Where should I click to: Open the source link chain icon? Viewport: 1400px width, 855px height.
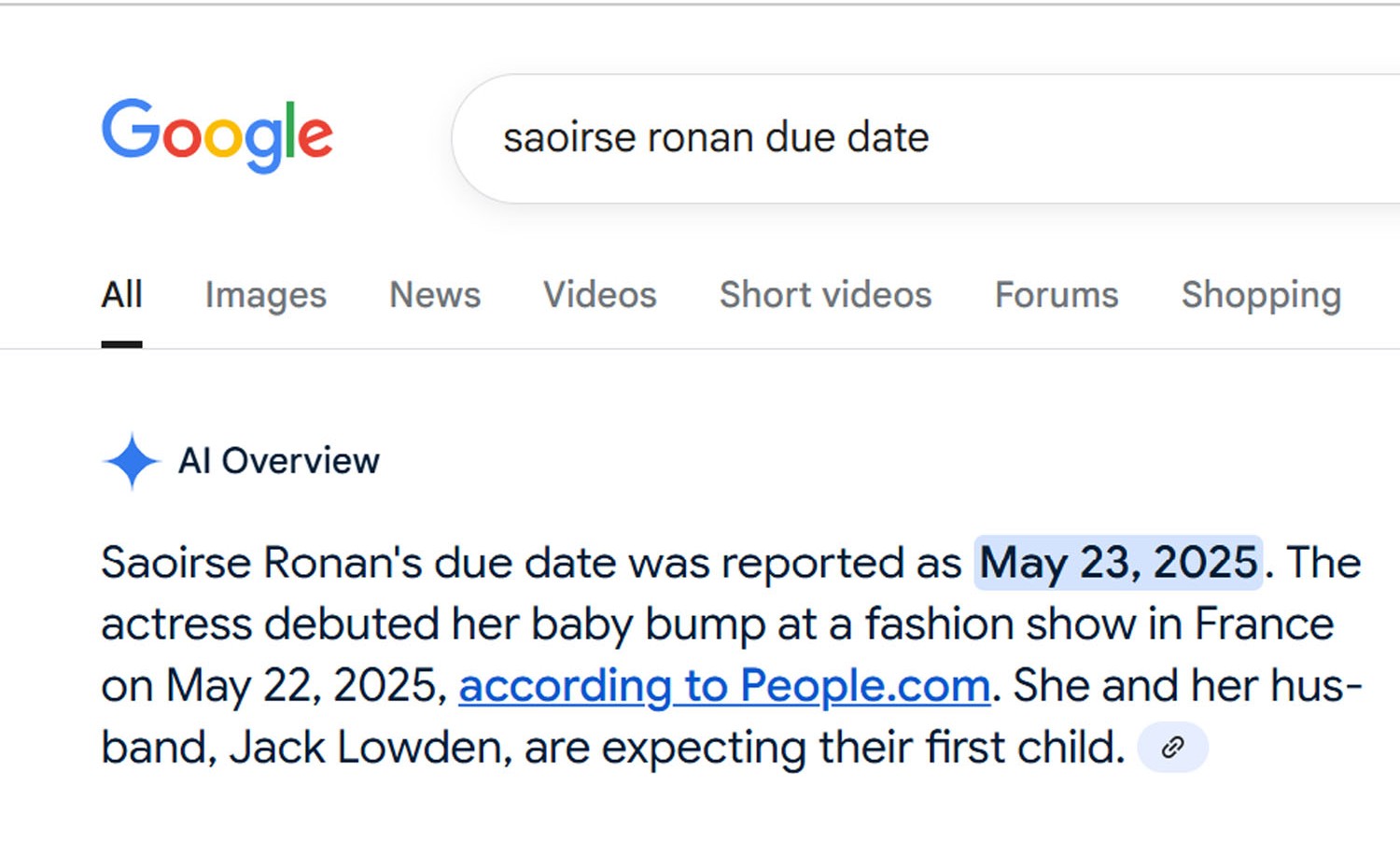pos(1172,747)
